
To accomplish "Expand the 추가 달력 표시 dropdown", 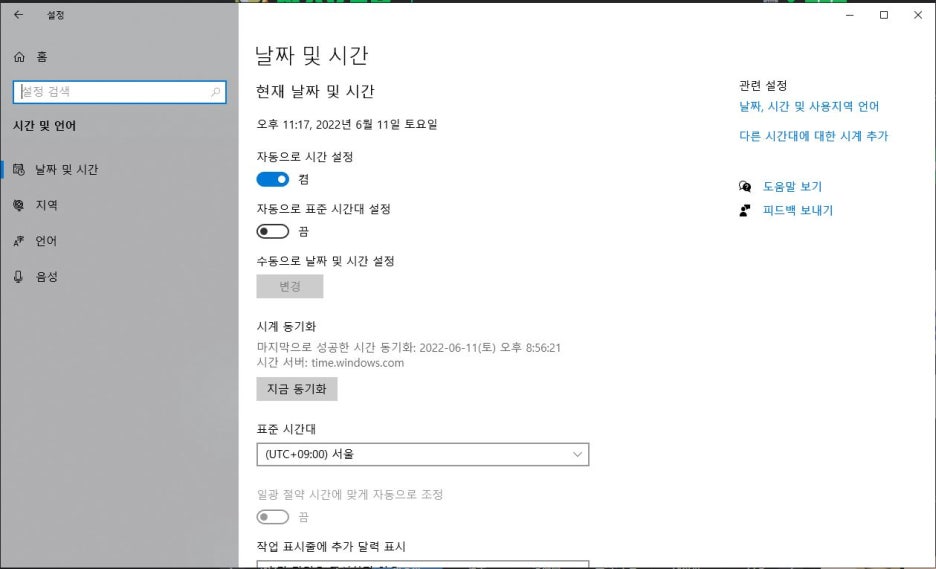I will point(423,564).
